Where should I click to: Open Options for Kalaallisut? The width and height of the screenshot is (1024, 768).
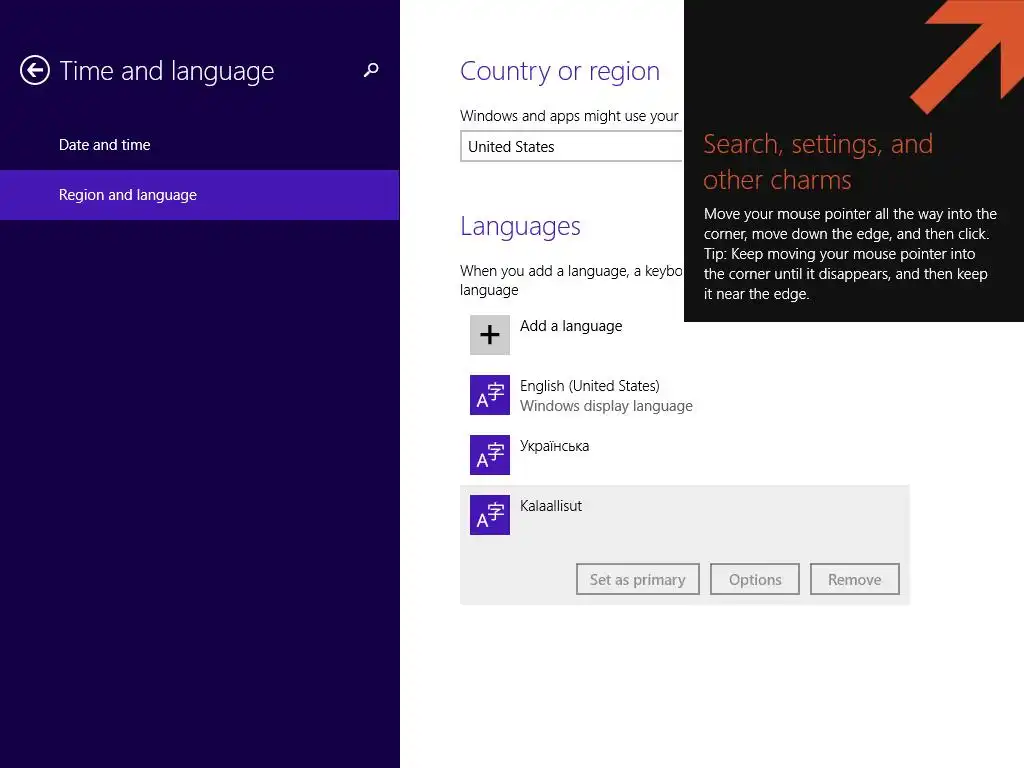coord(755,579)
